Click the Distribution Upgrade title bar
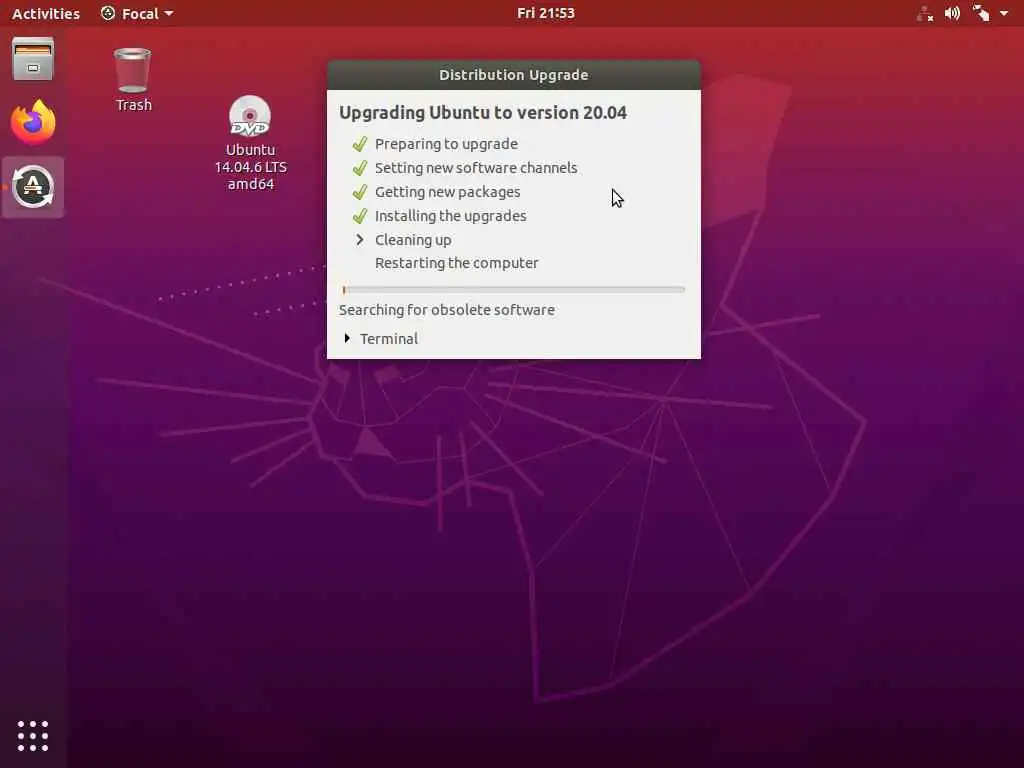 coord(513,75)
